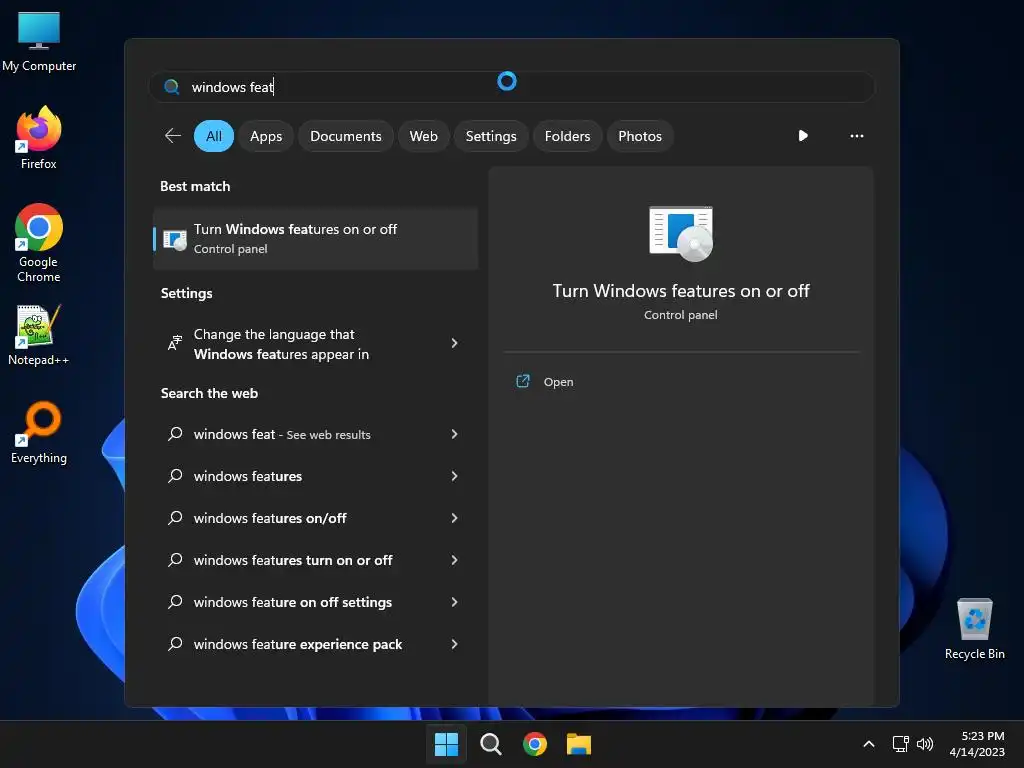
Task: Expand Change the language setting chevron
Action: coord(455,343)
